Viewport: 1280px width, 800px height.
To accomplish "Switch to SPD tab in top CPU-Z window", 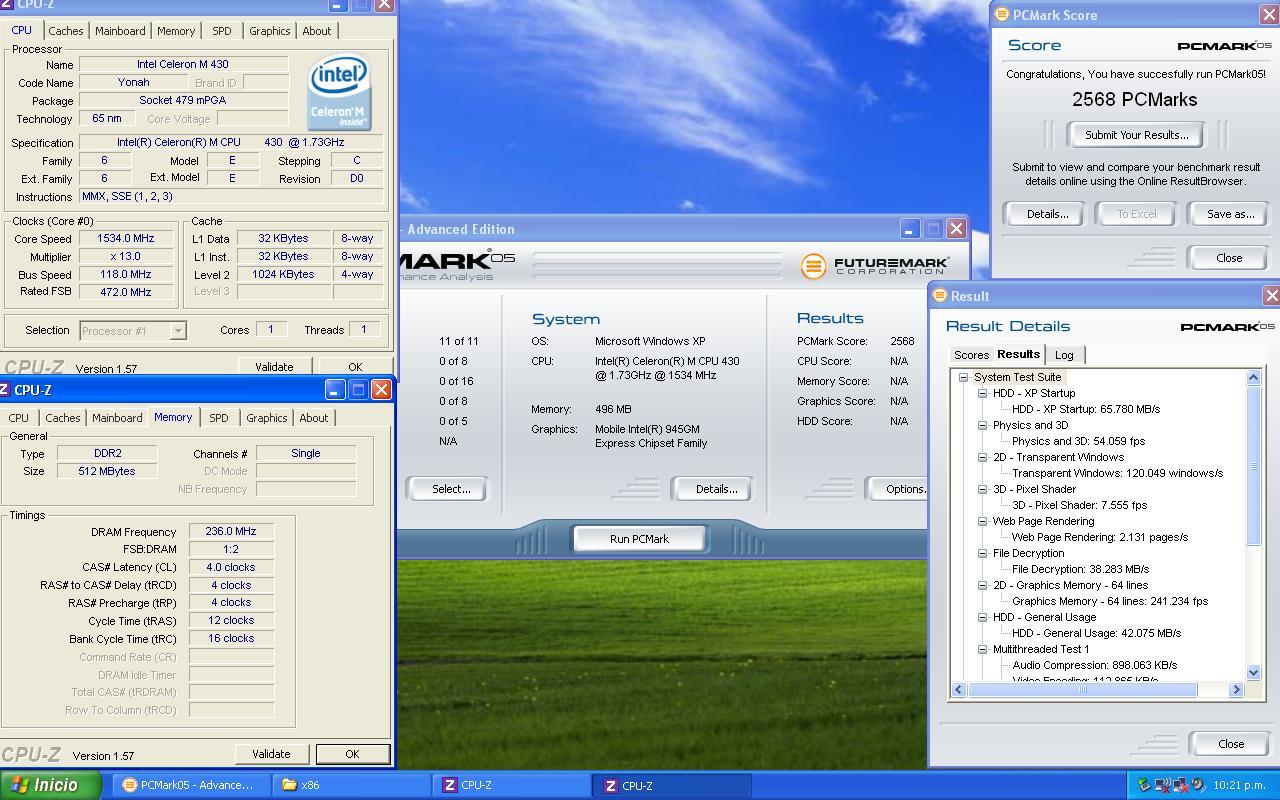I will point(222,31).
